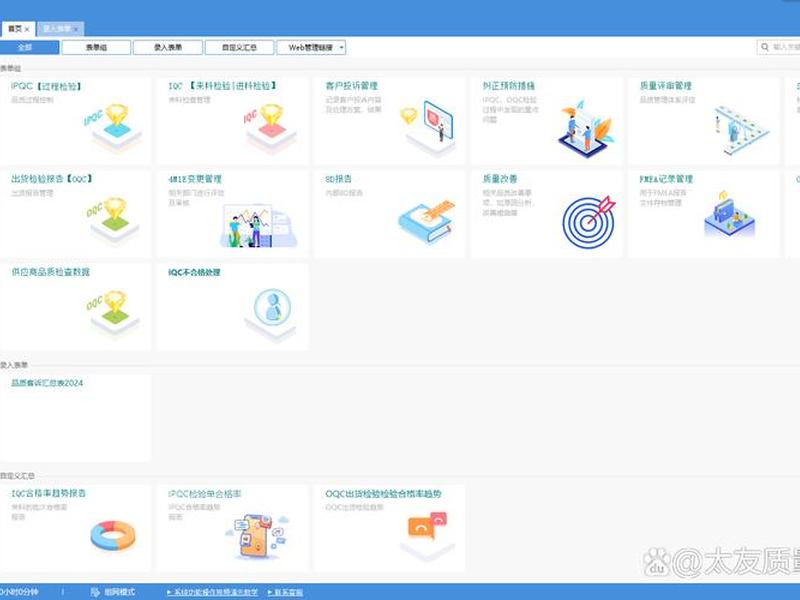The height and width of the screenshot is (600, 800).
Task: Click the 组网模式 status bar icon
Action: 95,592
